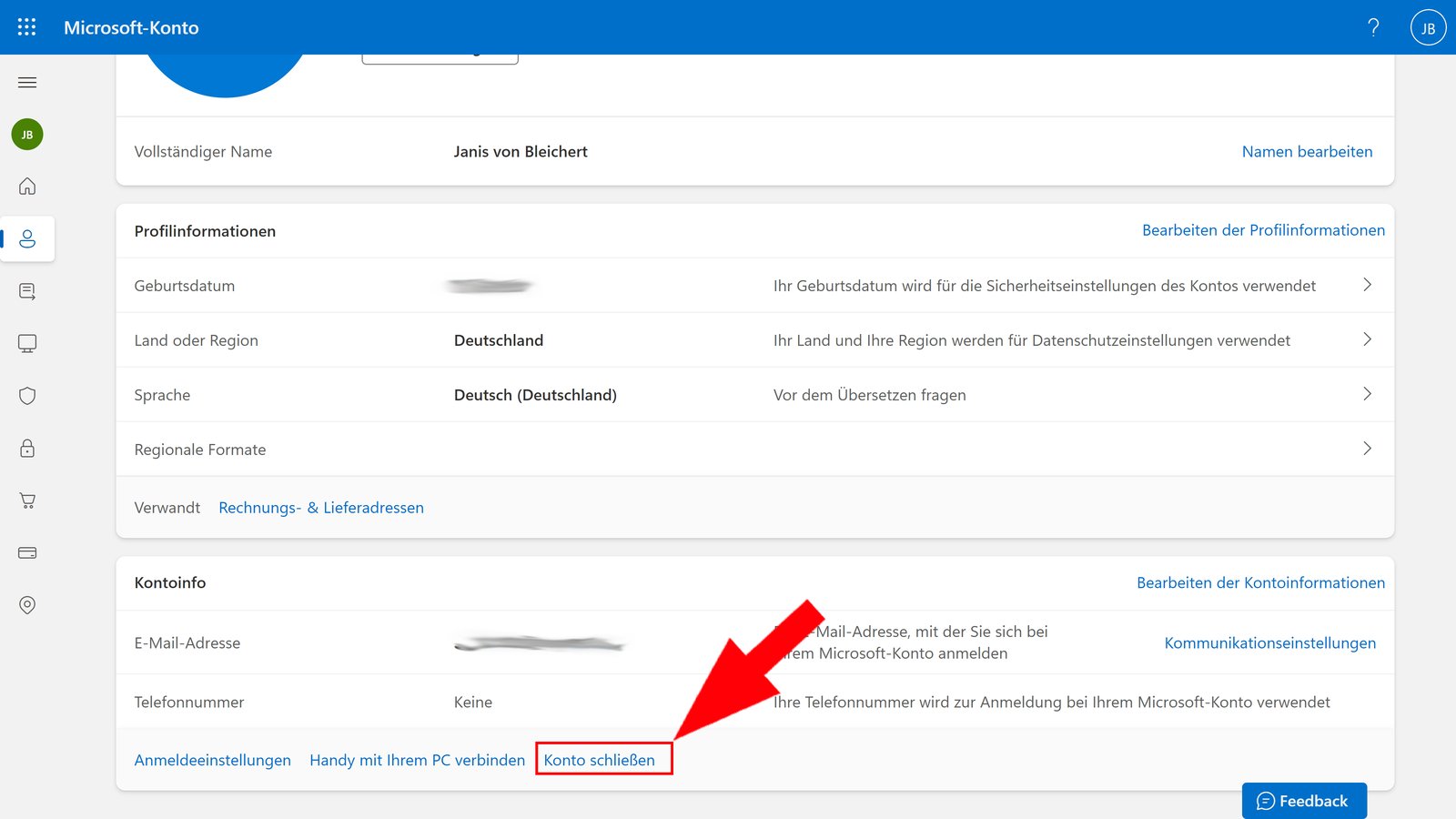Open order history shopping cart icon

point(27,500)
